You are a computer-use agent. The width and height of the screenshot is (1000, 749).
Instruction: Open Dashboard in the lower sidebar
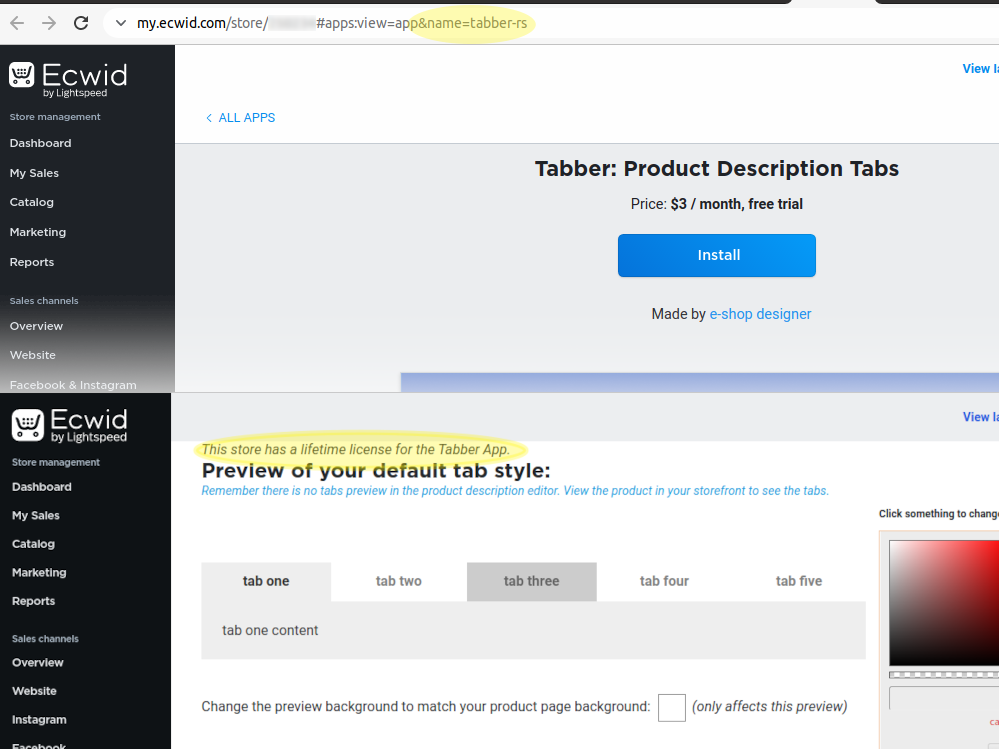coord(41,487)
